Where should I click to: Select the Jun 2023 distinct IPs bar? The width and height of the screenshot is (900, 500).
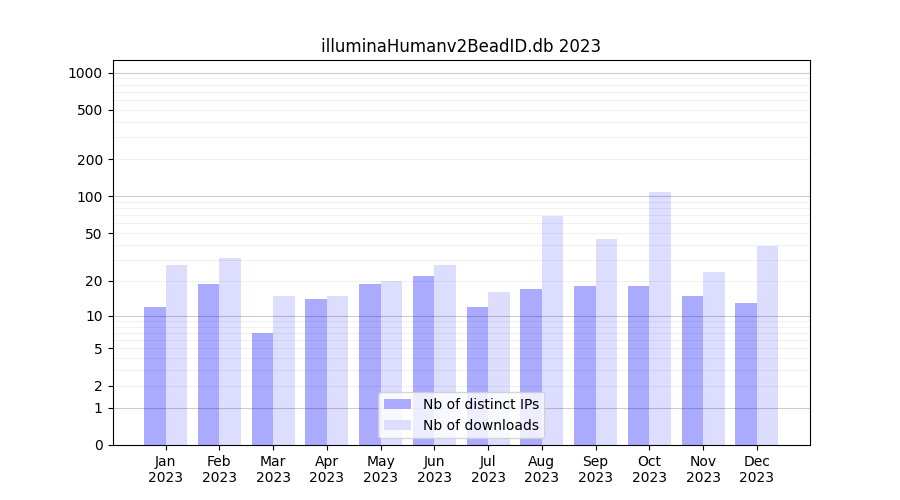[x=423, y=360]
